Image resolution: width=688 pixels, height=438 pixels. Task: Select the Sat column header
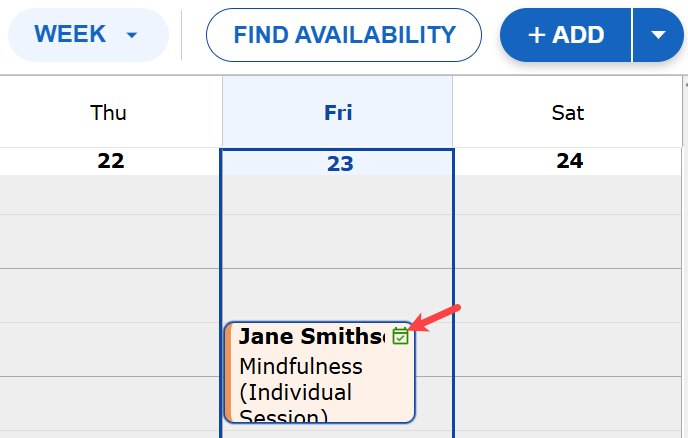(568, 112)
